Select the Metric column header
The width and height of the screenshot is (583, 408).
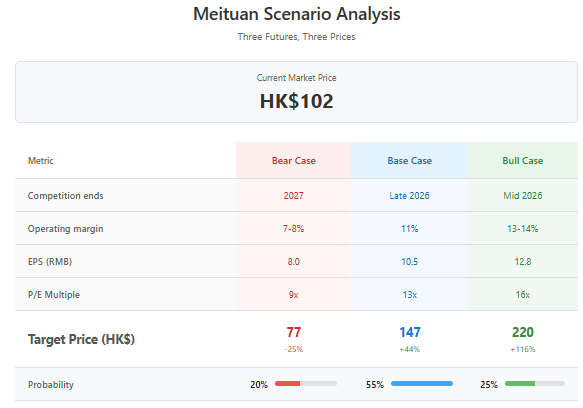tap(41, 161)
